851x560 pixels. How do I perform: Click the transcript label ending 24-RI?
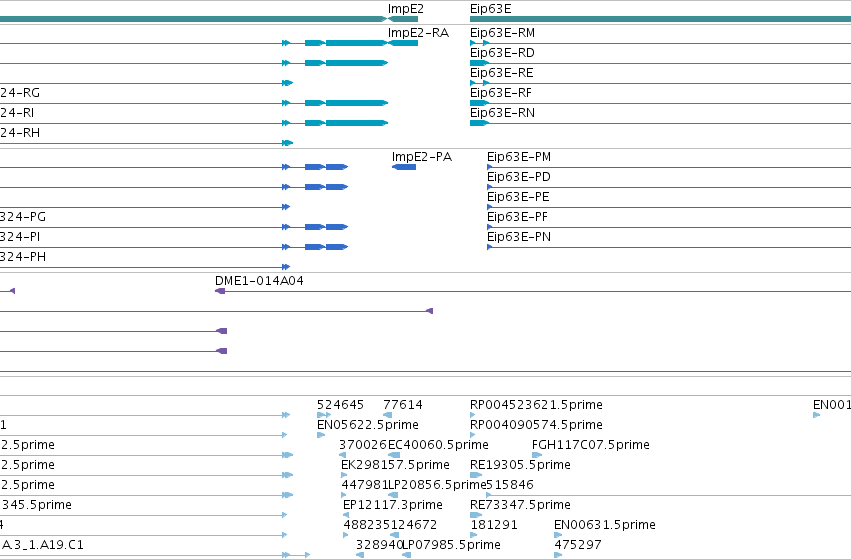coord(17,113)
